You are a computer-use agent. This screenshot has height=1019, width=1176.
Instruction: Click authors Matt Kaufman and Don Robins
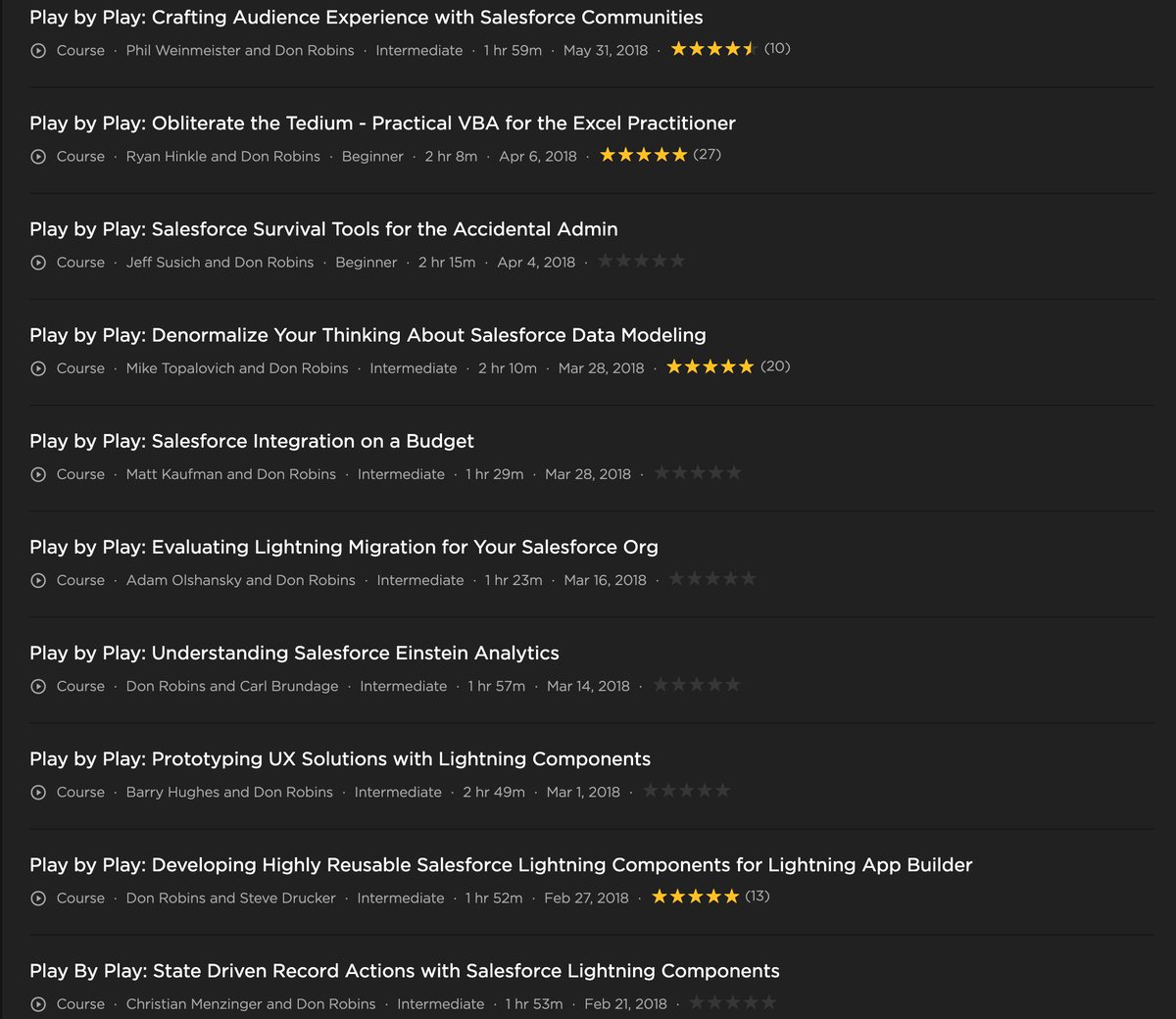[x=231, y=474]
